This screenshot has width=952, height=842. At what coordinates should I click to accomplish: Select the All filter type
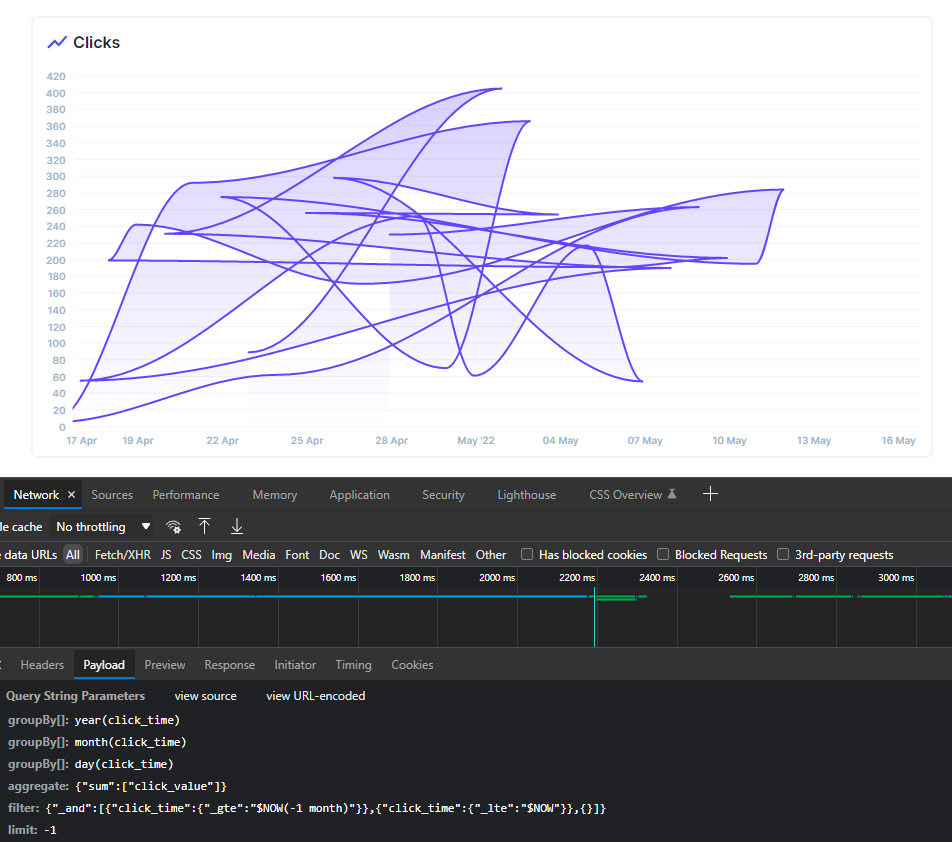pyautogui.click(x=73, y=555)
